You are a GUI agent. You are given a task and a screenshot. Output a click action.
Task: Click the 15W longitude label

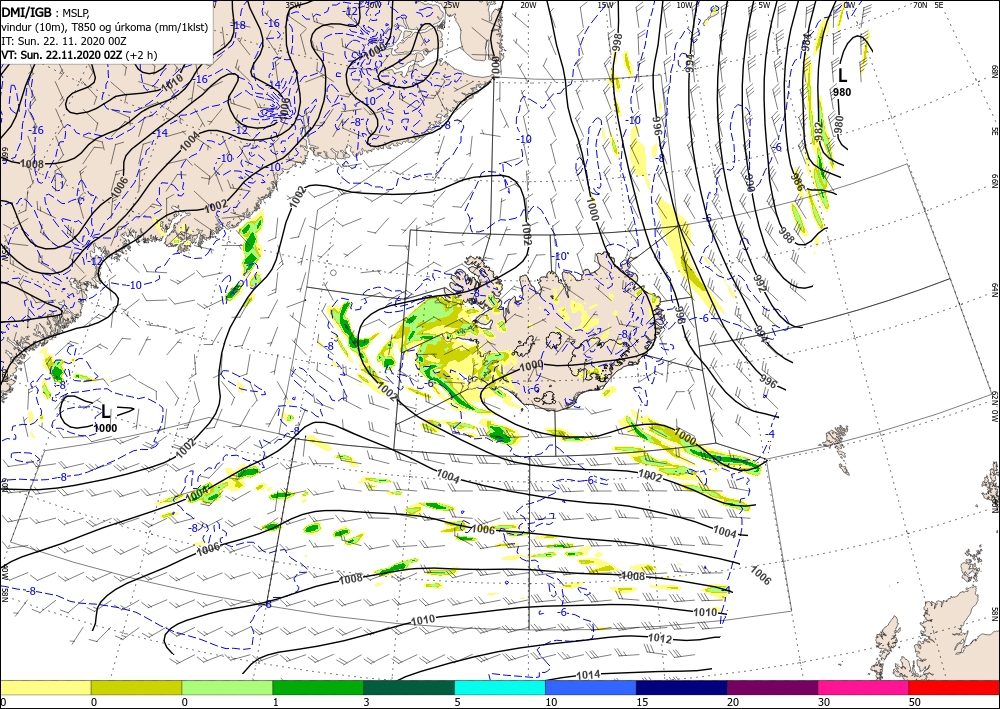pyautogui.click(x=606, y=5)
